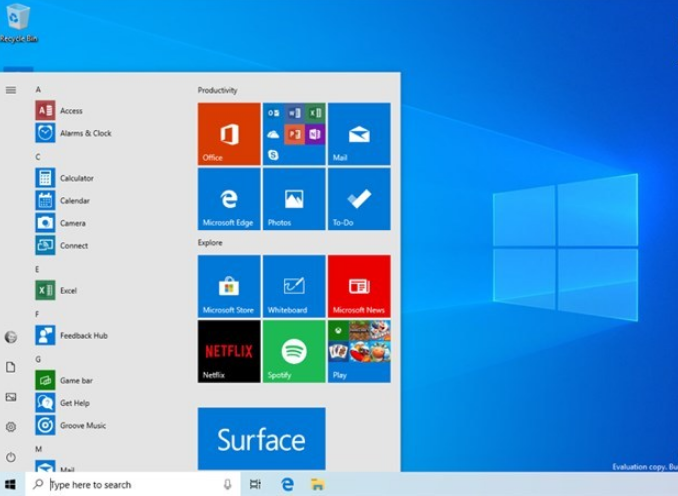Open the Mail tile in Productivity
Image resolution: width=678 pixels, height=496 pixels.
coord(359,134)
